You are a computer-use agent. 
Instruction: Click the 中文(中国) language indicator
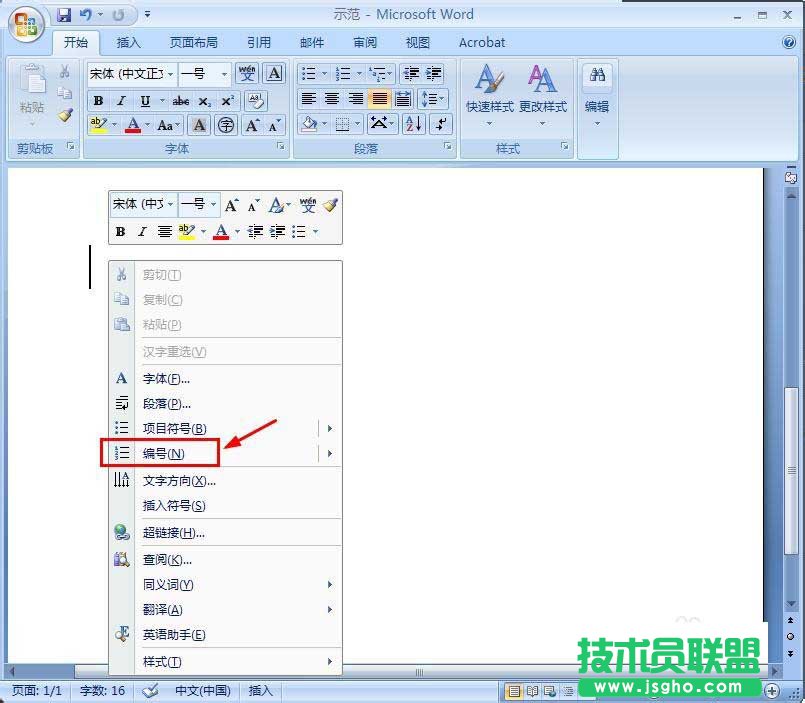(203, 691)
